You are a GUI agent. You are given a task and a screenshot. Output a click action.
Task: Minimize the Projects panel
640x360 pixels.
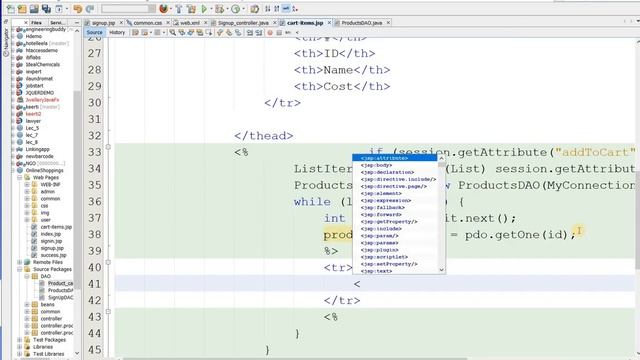tap(77, 23)
